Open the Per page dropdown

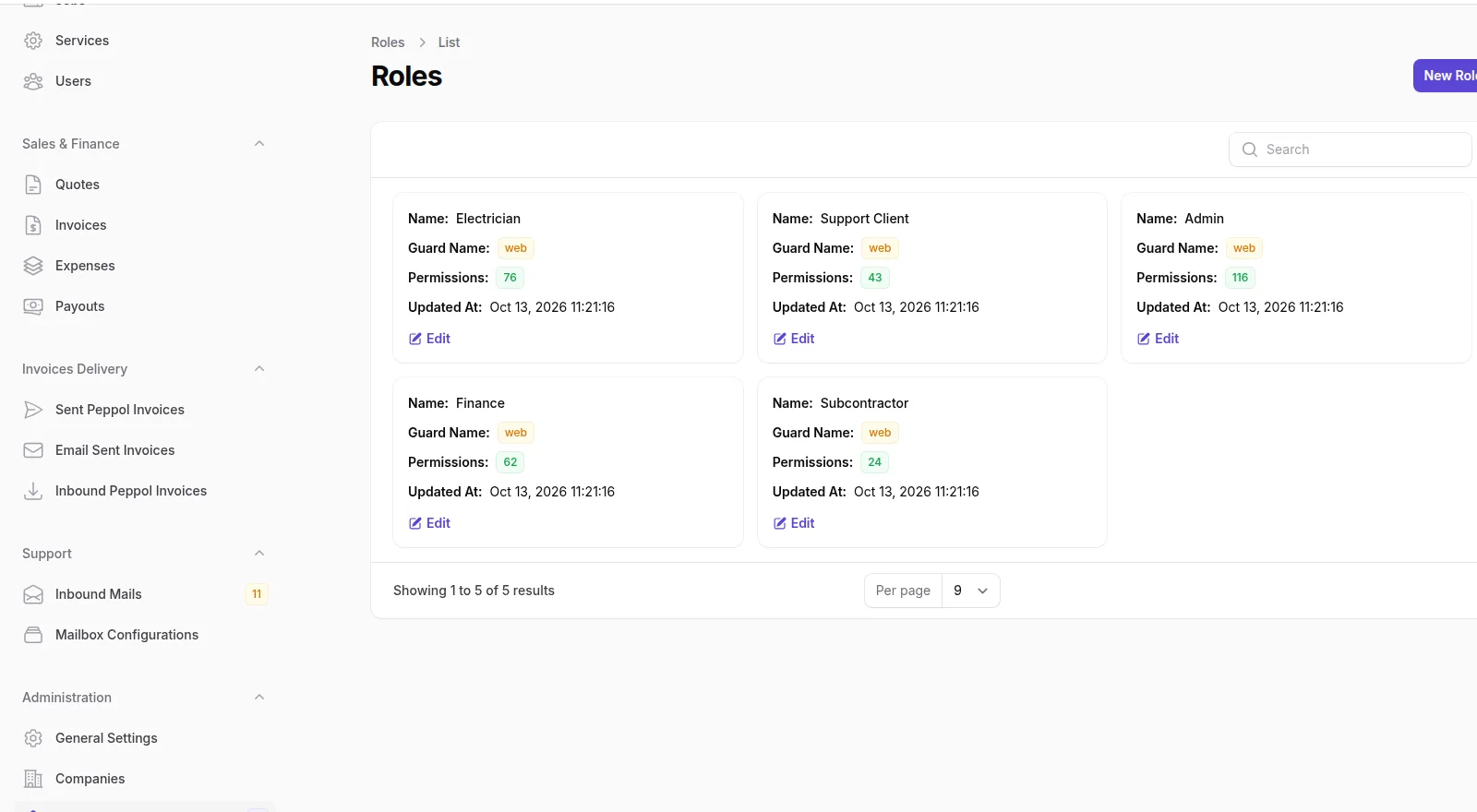[x=970, y=591]
